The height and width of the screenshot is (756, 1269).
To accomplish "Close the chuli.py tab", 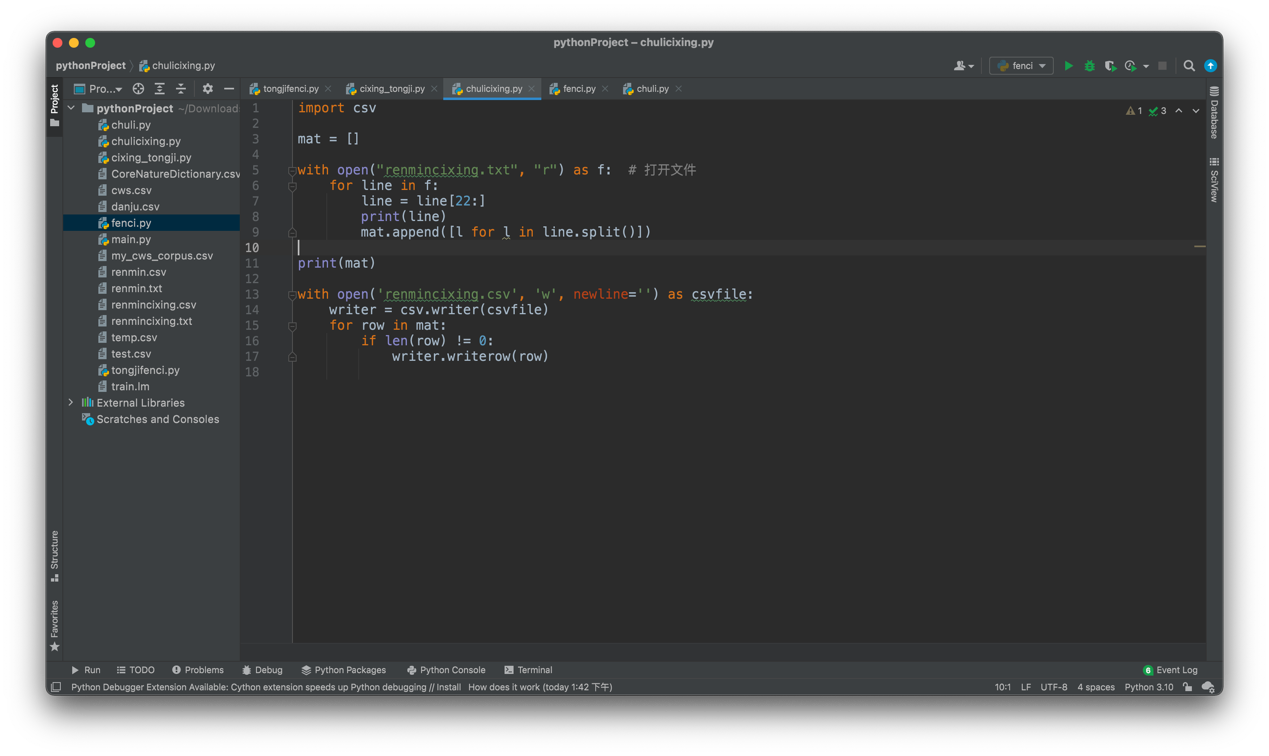I will [x=679, y=89].
